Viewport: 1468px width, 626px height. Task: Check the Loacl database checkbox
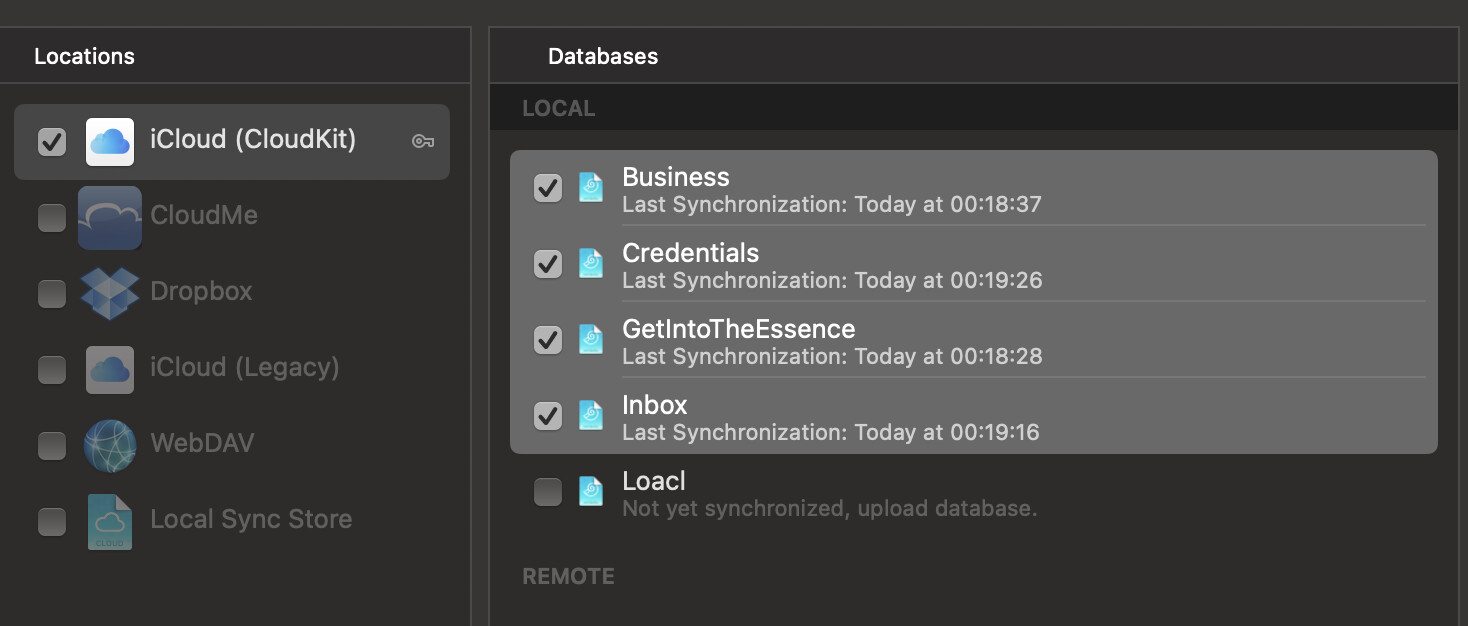[548, 492]
